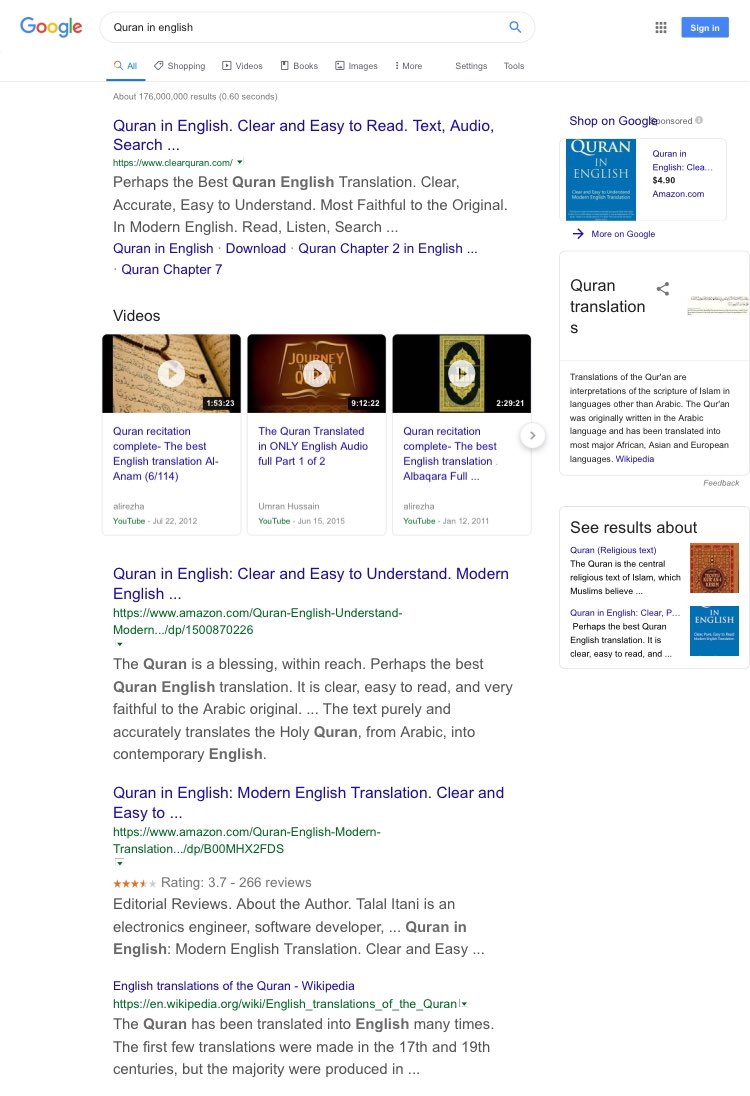Click next arrow in the Videos carousel
This screenshot has height=1096, width=750.
533,435
